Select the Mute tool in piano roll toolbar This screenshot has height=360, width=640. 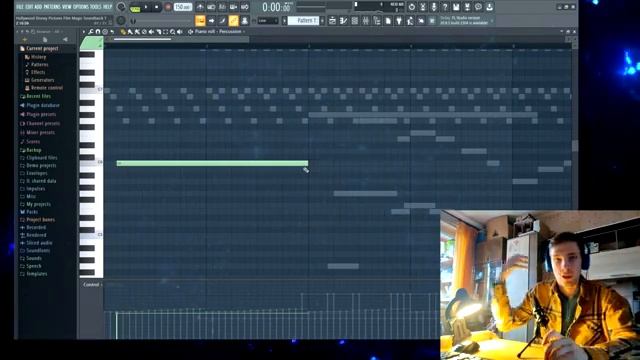coord(151,31)
